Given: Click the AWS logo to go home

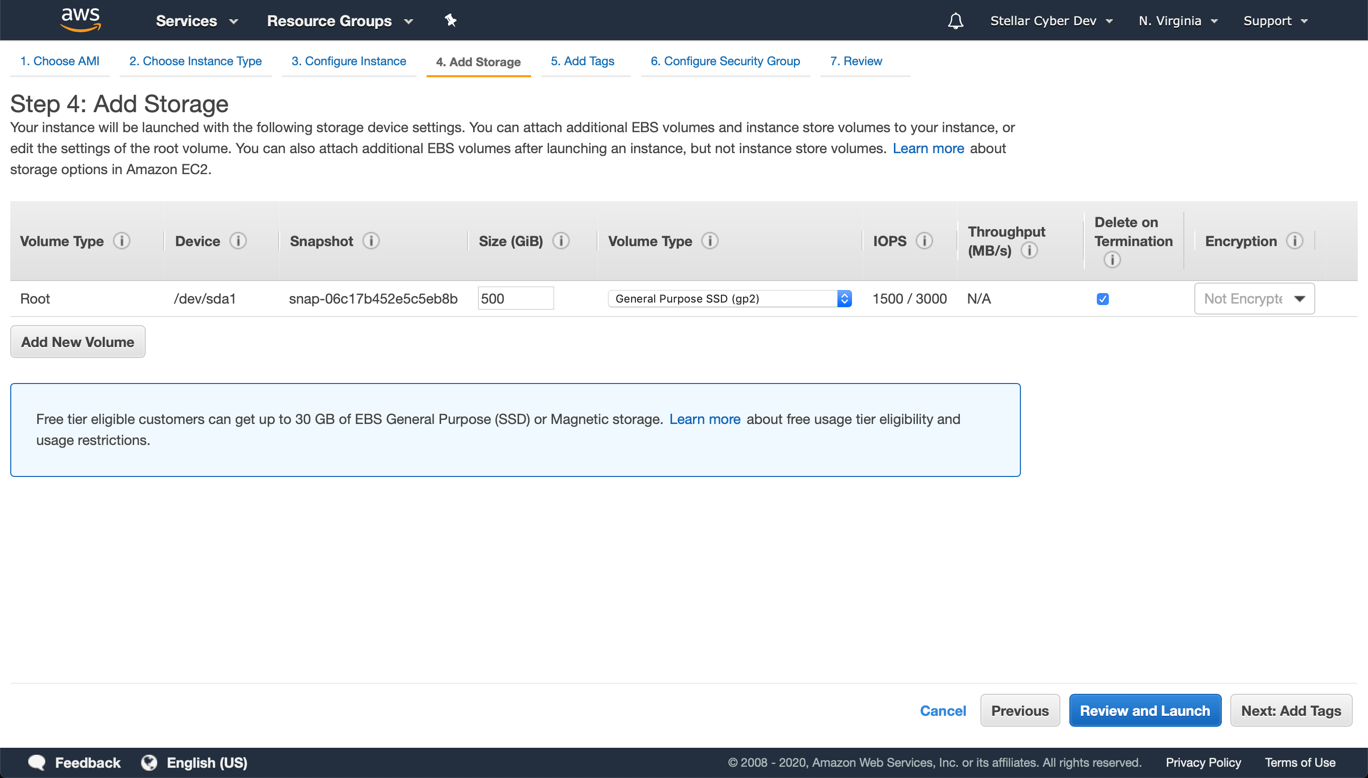Looking at the screenshot, I should 80,20.
